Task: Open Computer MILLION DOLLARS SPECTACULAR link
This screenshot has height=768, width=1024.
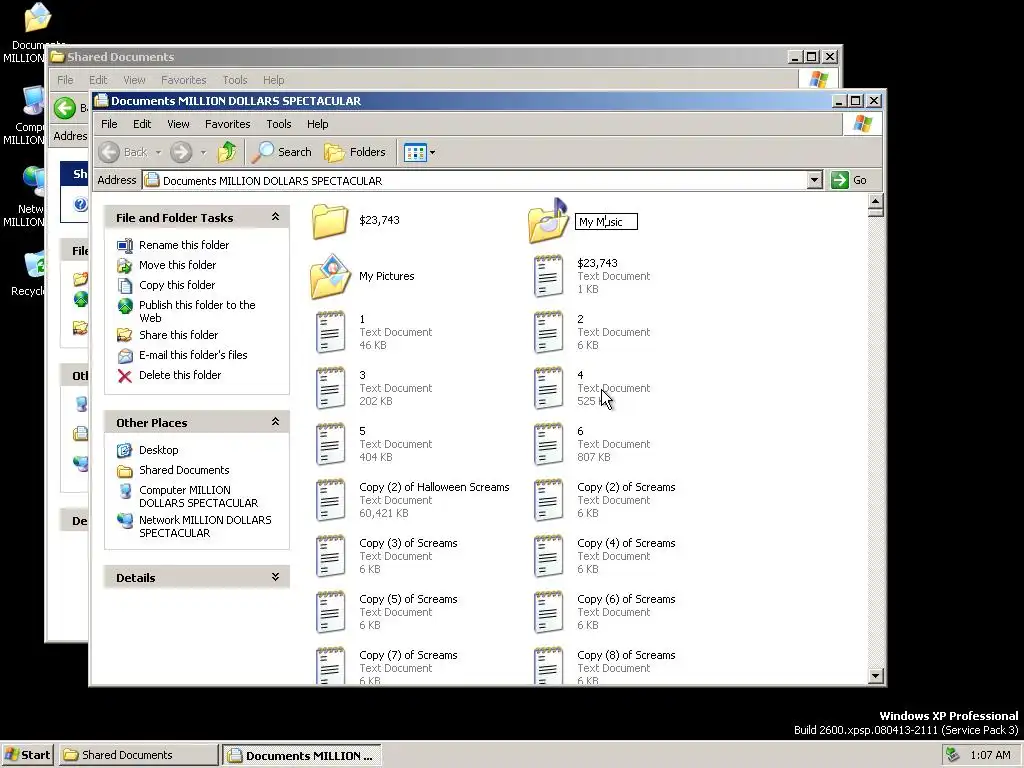Action: (199, 496)
